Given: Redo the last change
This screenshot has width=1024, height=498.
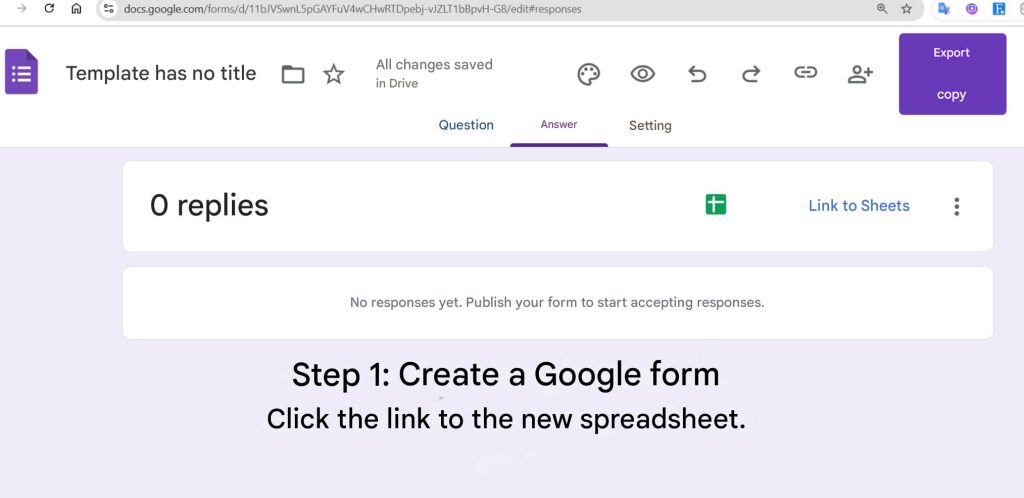Looking at the screenshot, I should tap(751, 74).
